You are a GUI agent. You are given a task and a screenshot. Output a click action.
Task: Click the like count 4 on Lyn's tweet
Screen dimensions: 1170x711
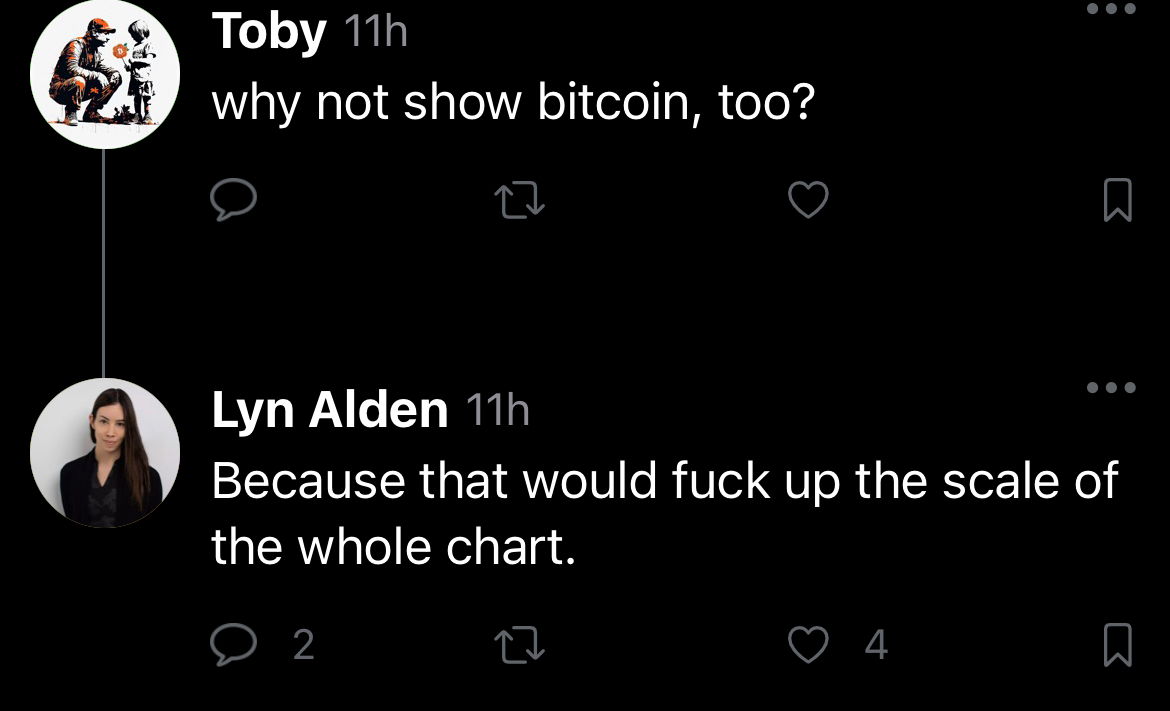pos(876,645)
